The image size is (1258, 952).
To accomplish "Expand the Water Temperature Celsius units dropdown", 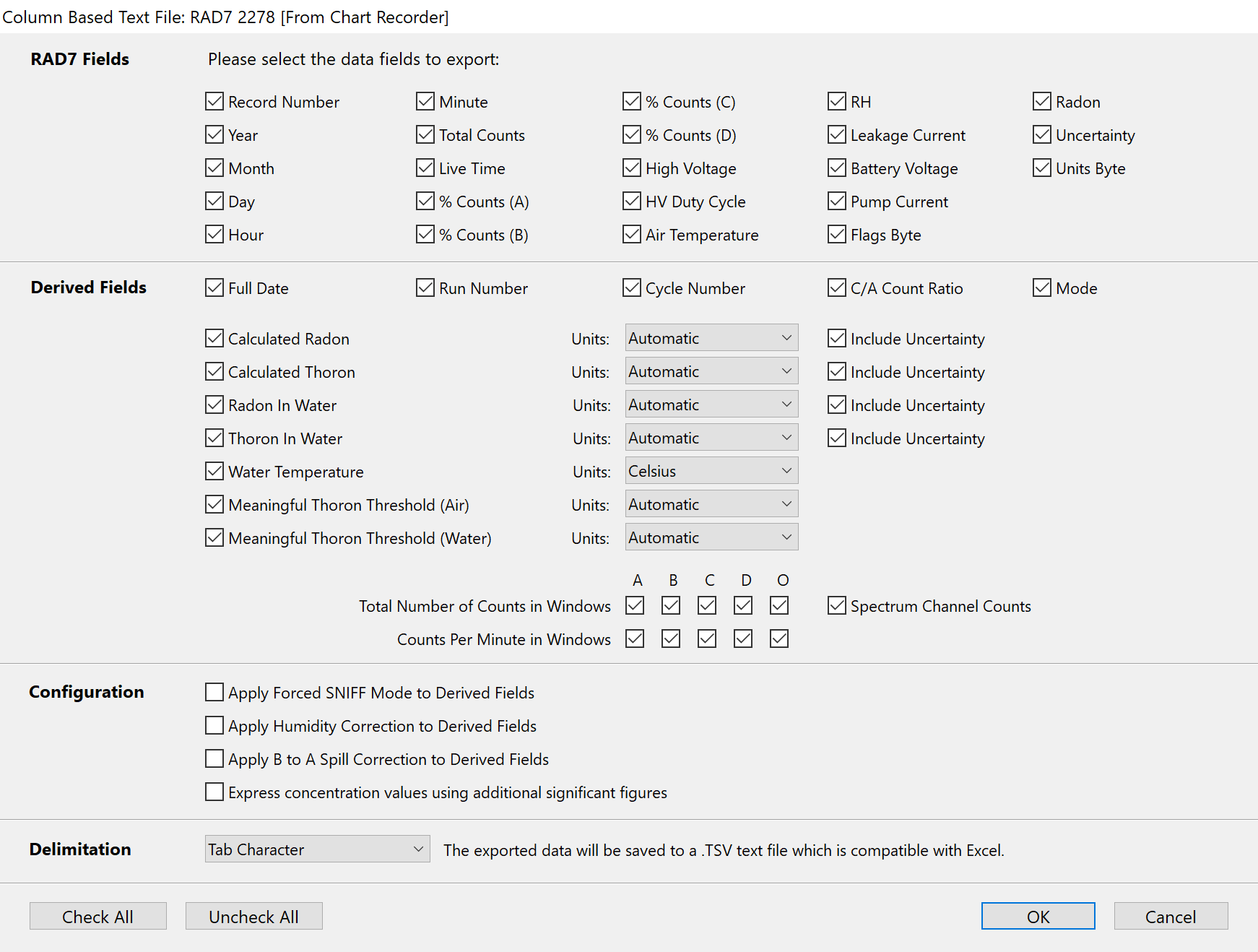I will (711, 471).
